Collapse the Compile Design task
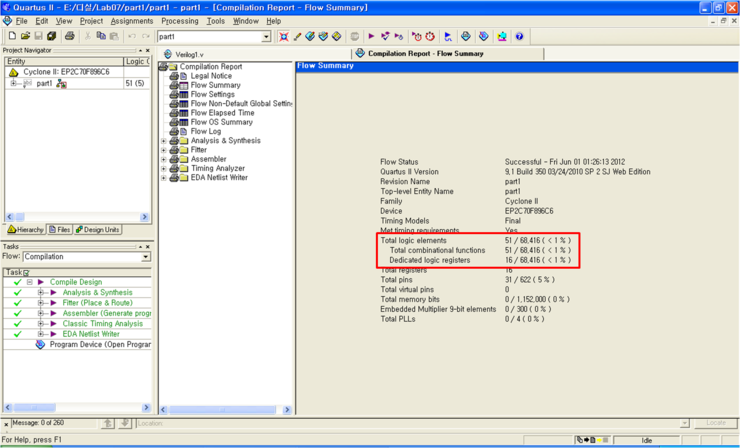Screen dimensions: 740x448 (x=30, y=282)
